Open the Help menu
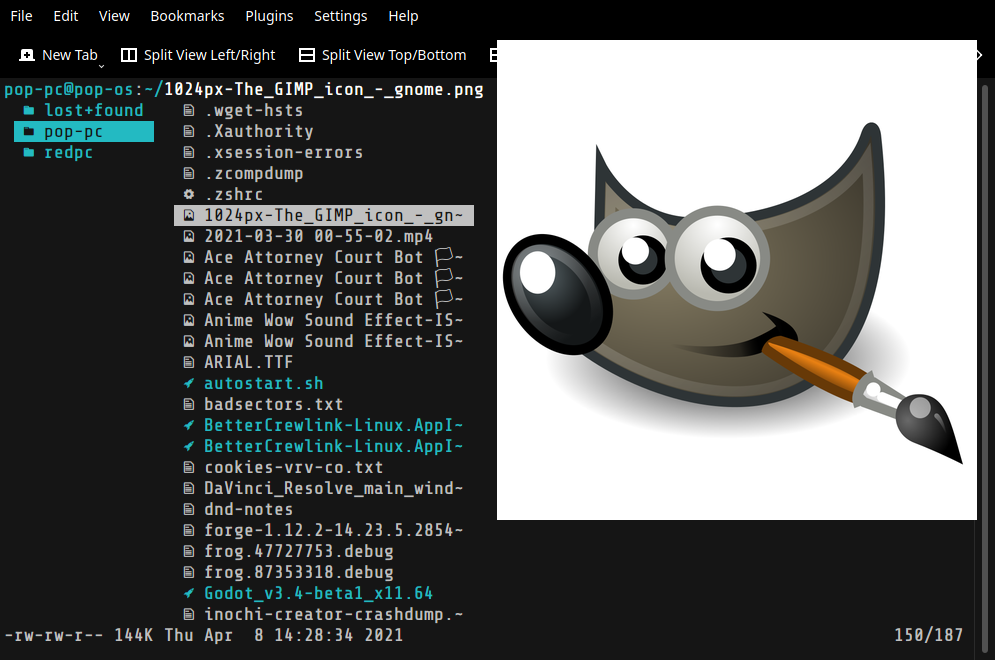 coord(403,16)
